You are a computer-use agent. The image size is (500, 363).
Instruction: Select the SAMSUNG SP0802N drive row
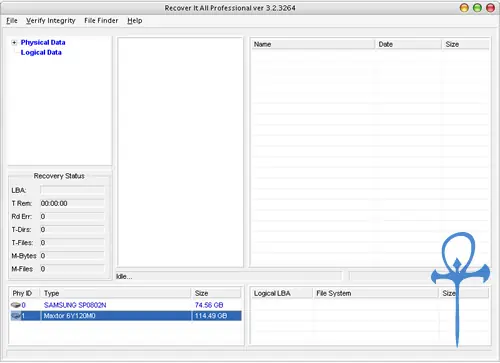click(126, 305)
